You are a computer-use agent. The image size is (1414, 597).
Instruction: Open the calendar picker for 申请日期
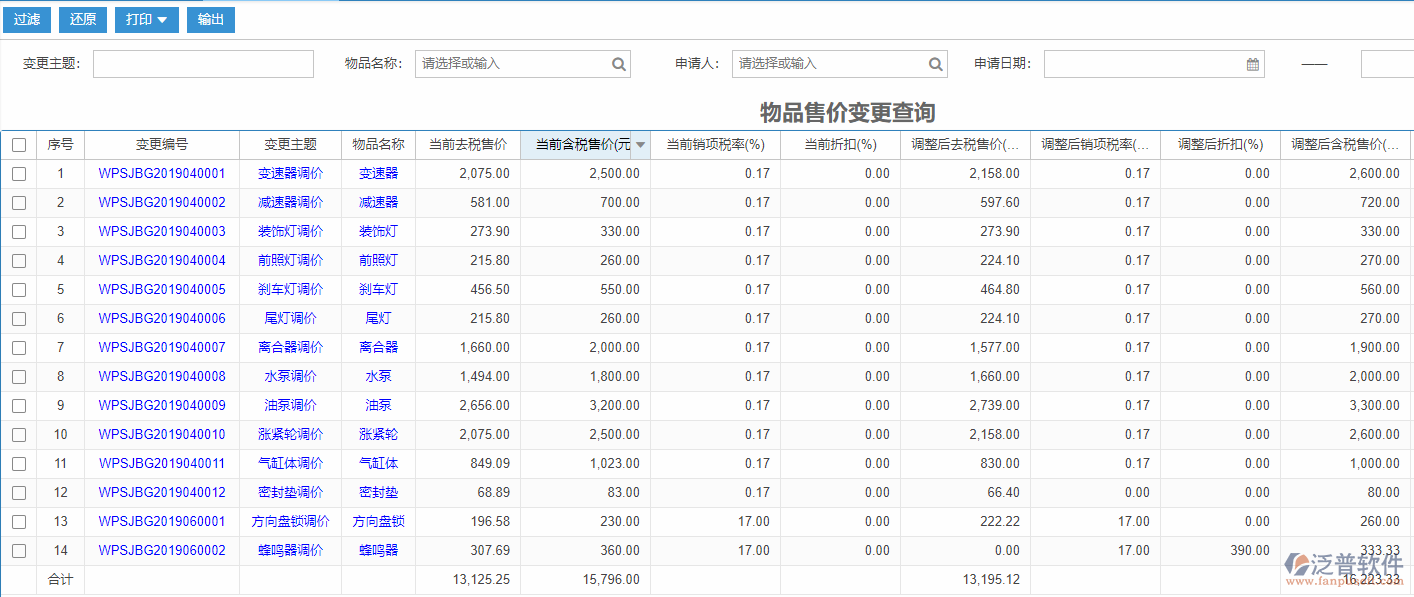click(1253, 63)
